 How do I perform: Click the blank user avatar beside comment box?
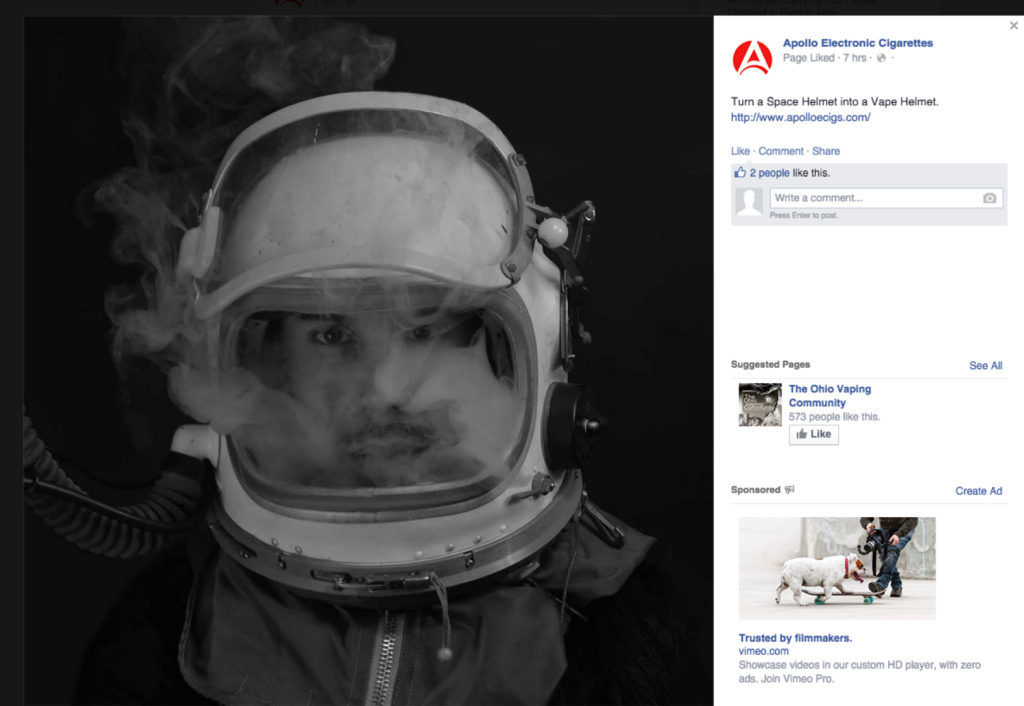point(748,202)
